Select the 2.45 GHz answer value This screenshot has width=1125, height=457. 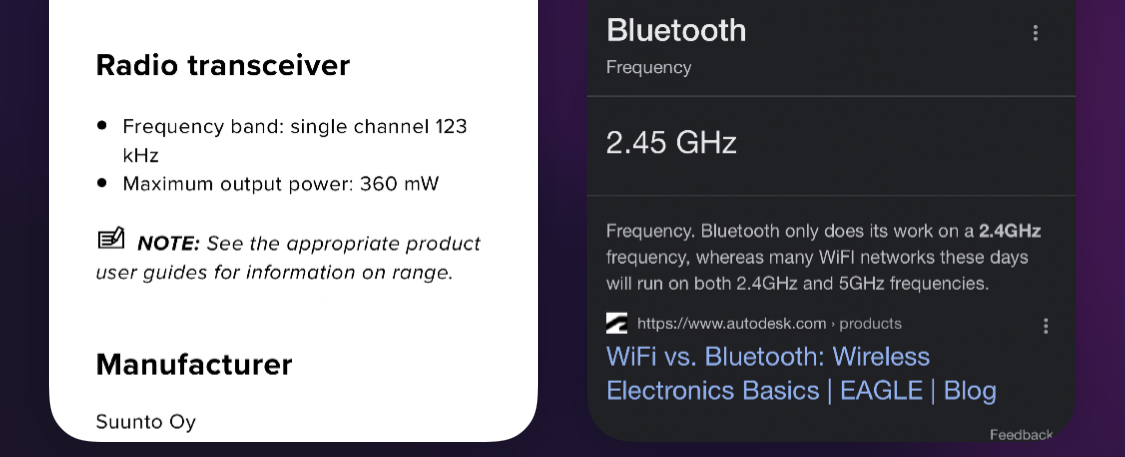coord(671,142)
